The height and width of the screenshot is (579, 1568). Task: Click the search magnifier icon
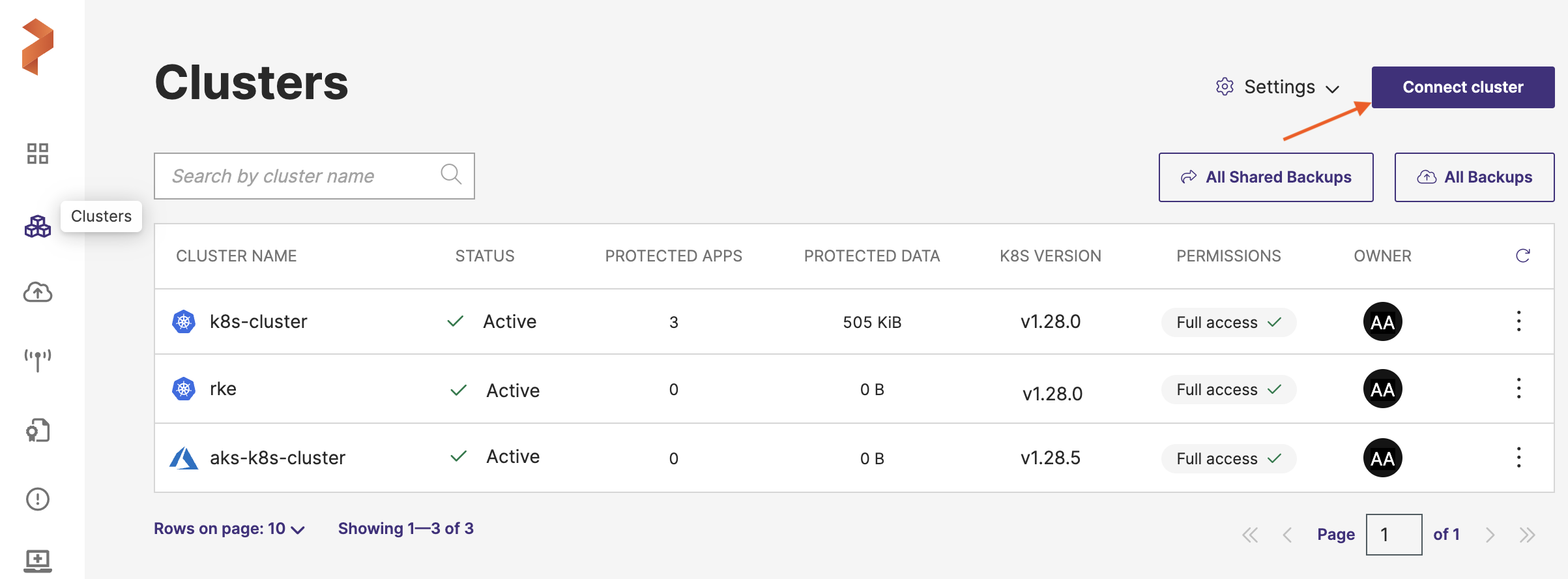coord(451,174)
